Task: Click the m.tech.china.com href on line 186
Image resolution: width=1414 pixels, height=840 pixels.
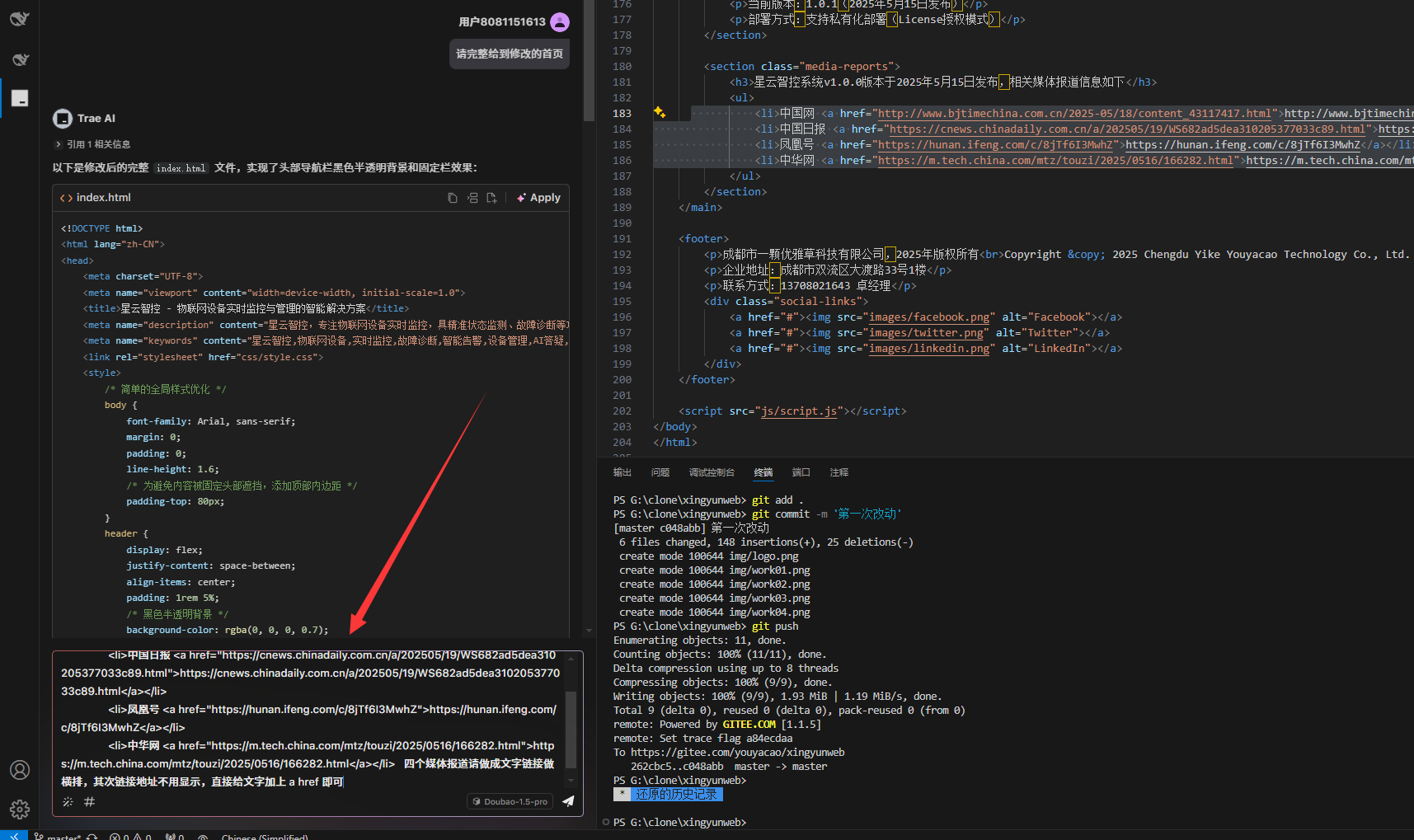Action: [1055, 161]
